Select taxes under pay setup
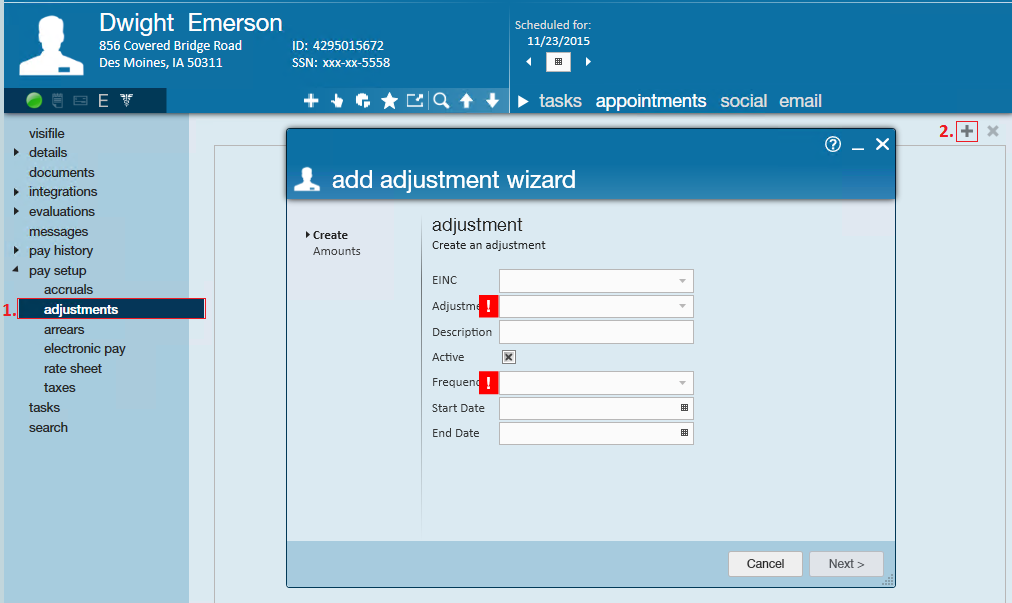Image resolution: width=1012 pixels, height=603 pixels. [x=59, y=387]
